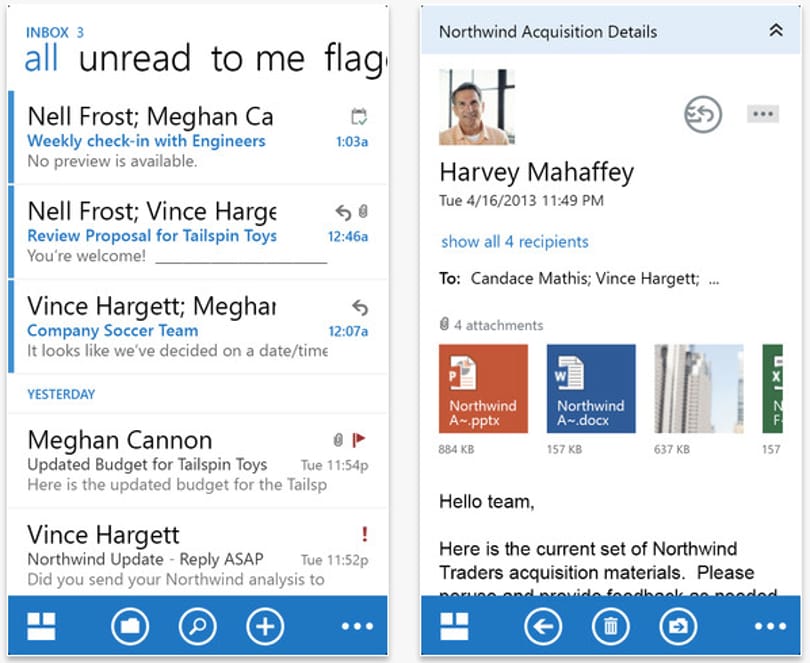Viewport: 810px width, 663px height.
Task: Open the building photo attachment thumbnail
Action: tap(699, 389)
